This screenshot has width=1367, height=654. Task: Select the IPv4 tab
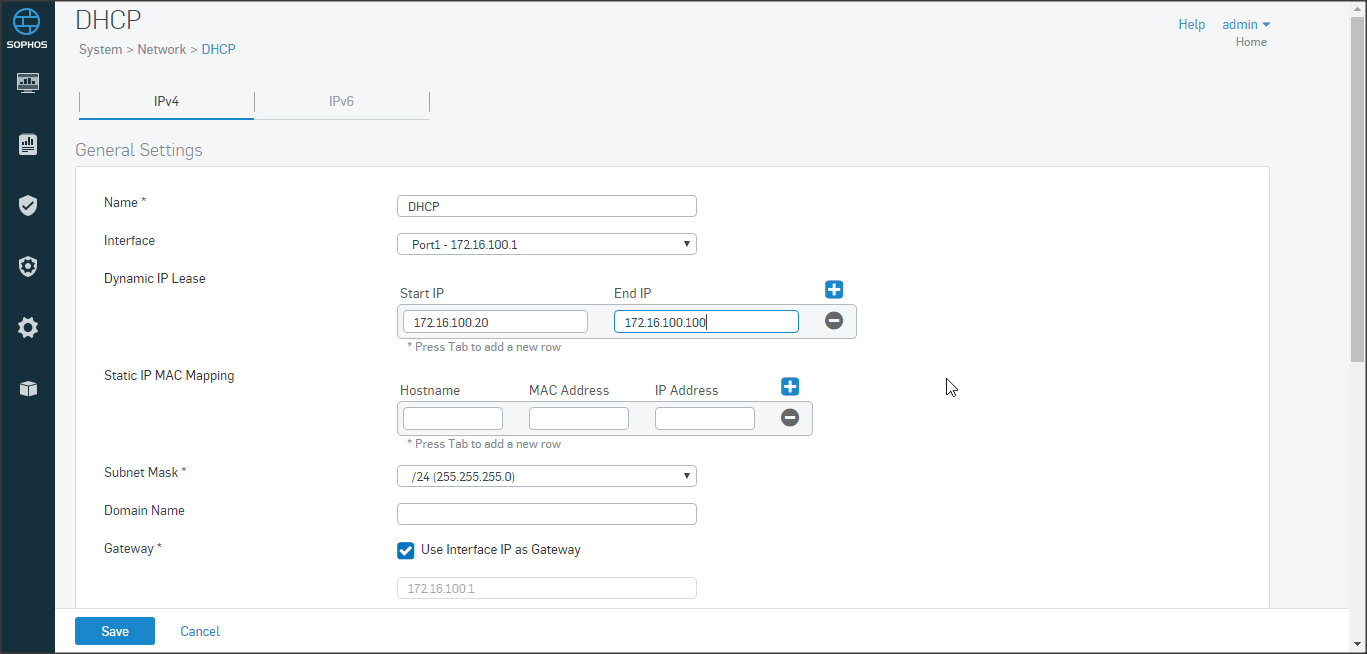166,102
